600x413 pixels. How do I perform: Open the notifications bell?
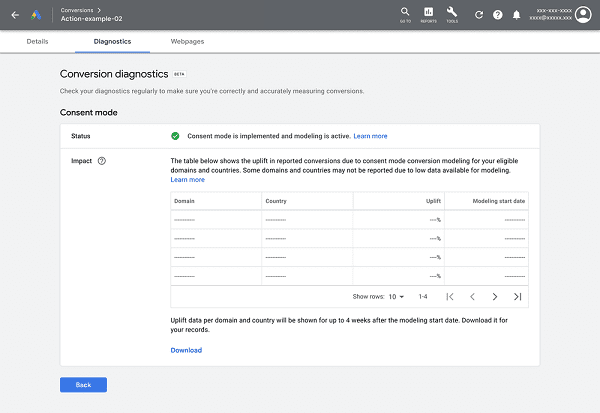[516, 15]
